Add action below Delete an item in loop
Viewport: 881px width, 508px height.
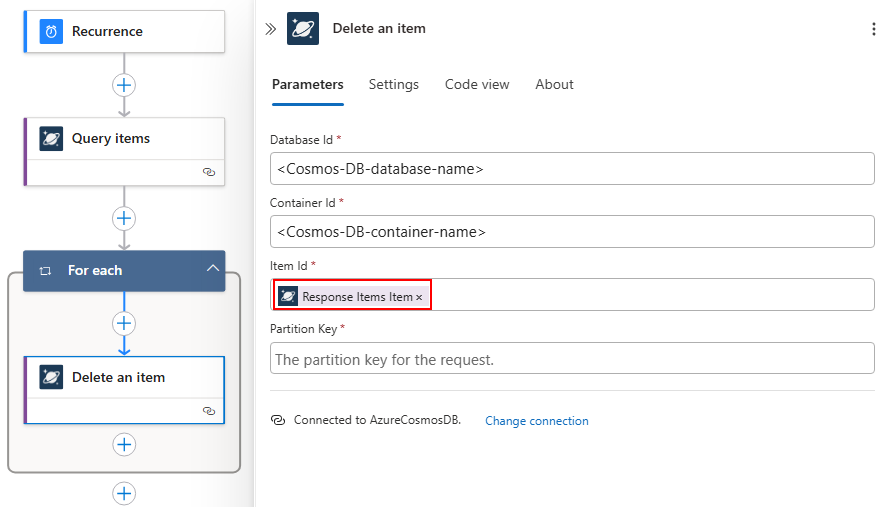click(124, 444)
